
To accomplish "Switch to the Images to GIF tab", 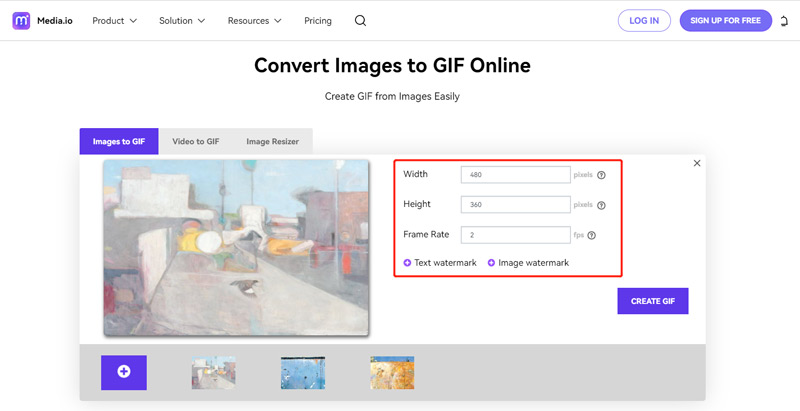I will [x=119, y=141].
